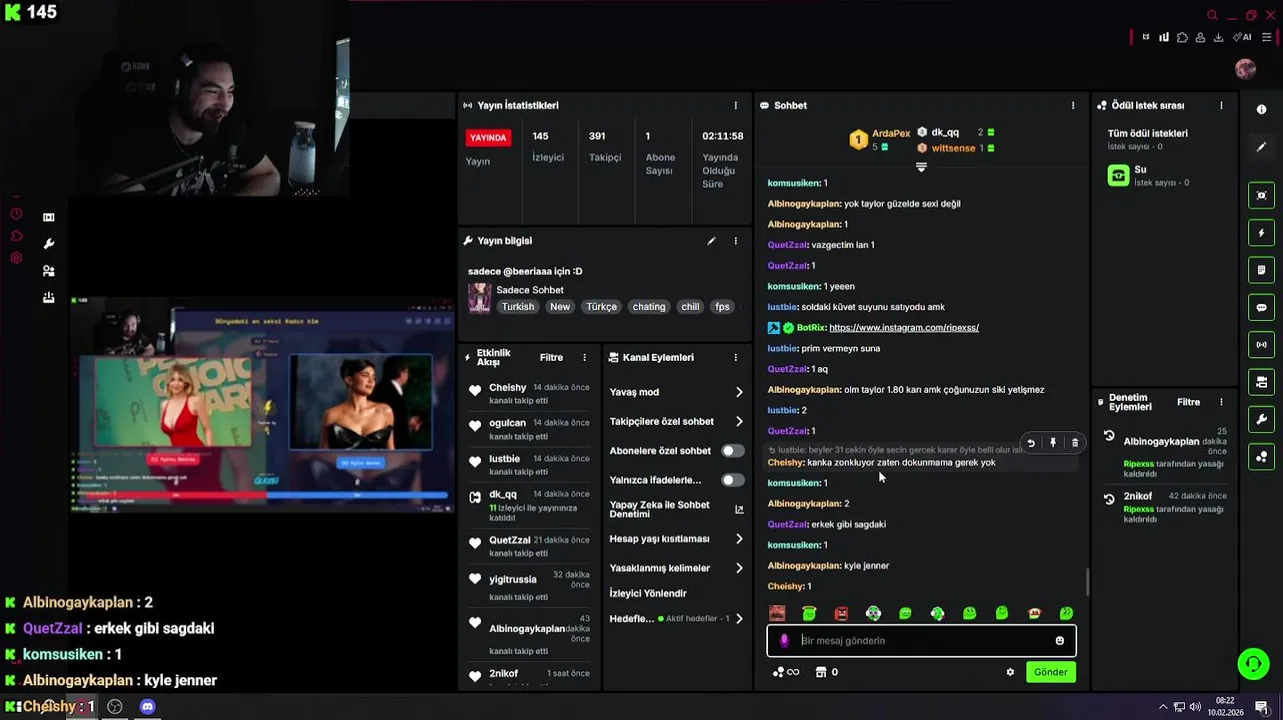Screen dimensions: 1283x720
Task: Click the Gönder send button
Action: coord(1050,672)
